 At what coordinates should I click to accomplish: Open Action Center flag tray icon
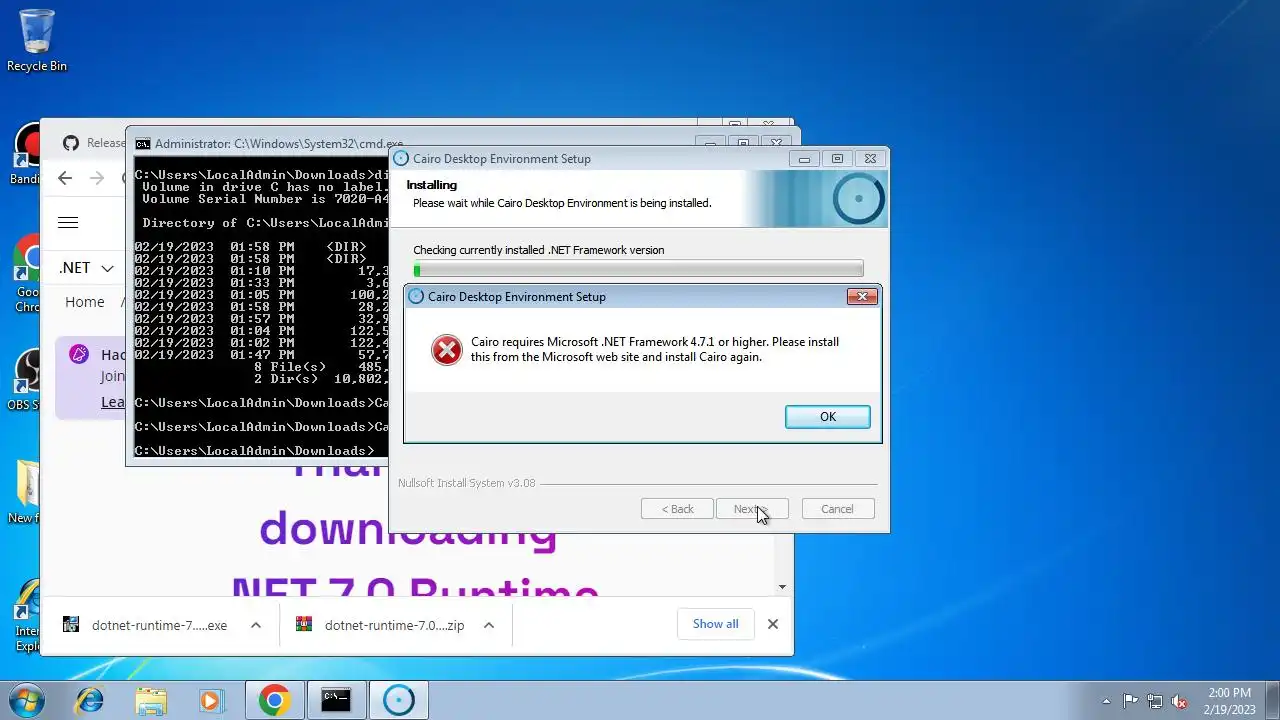click(x=1130, y=701)
